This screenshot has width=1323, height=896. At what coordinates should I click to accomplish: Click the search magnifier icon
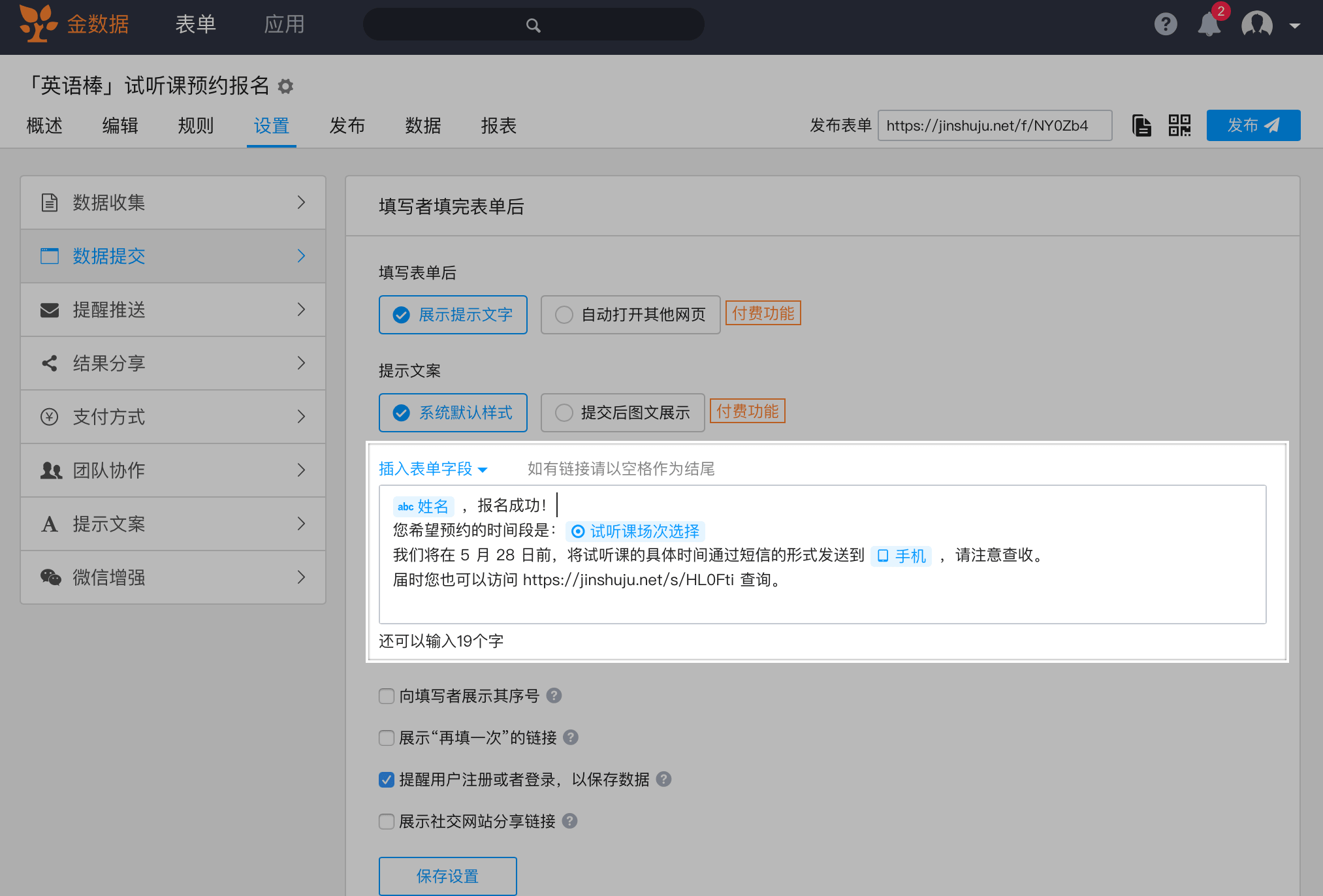[533, 25]
